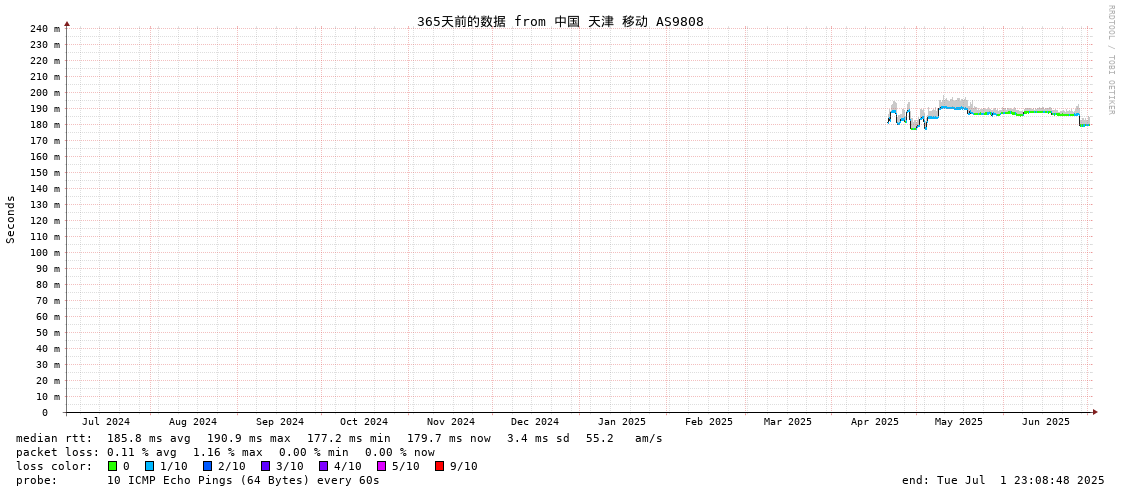Image resolution: width=1121 pixels, height=494 pixels.
Task: Click the Dec 2024 x-axis label
Action: (x=535, y=422)
